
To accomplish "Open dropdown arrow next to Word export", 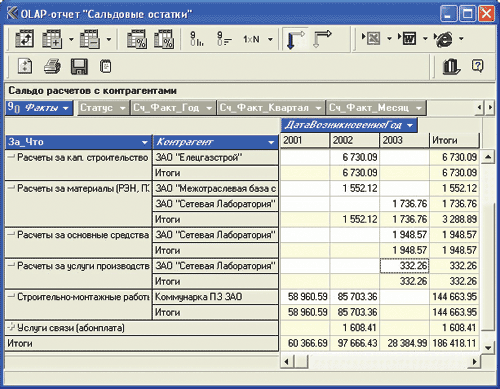I will [425, 39].
